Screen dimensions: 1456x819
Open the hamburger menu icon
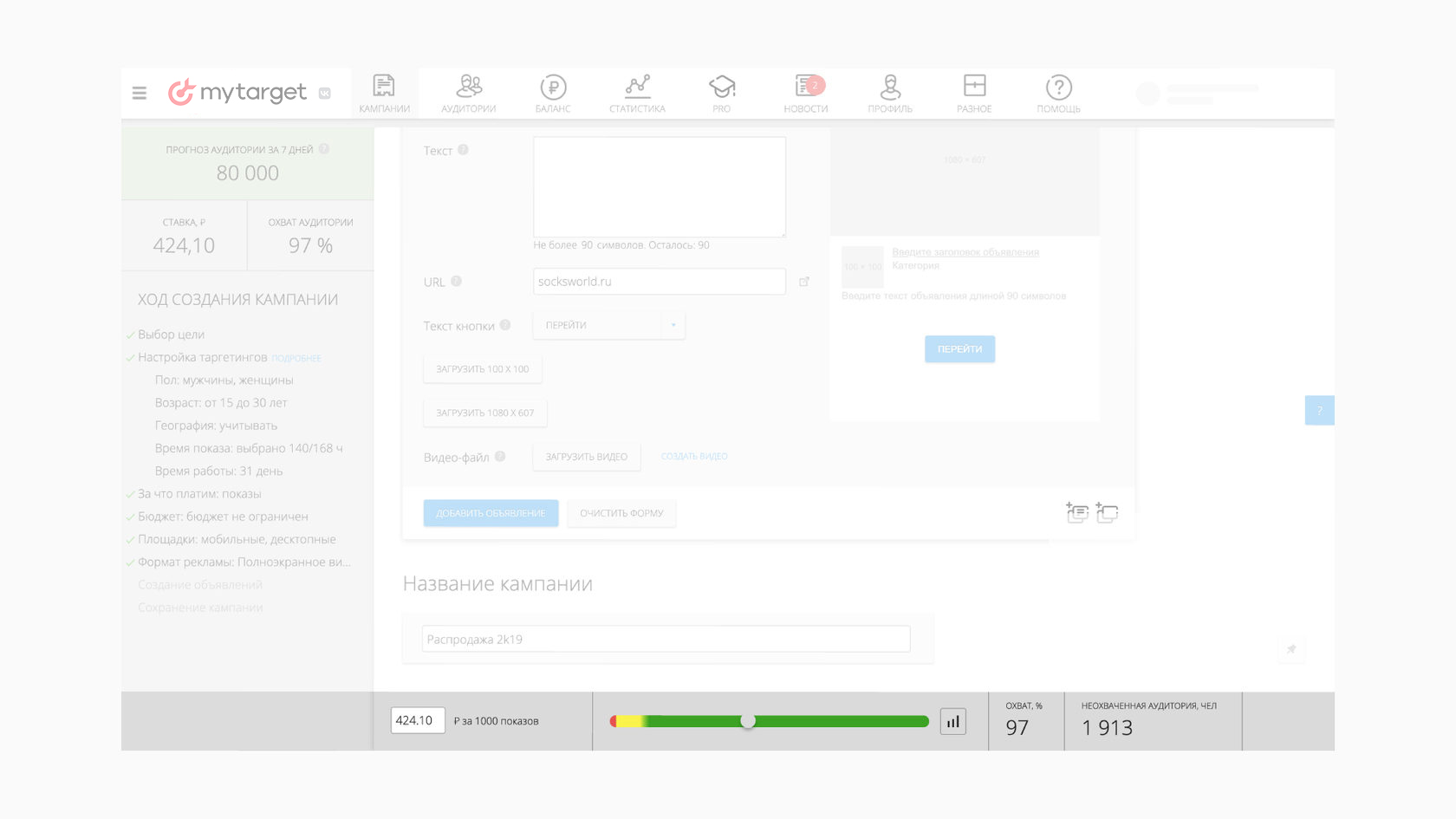click(140, 93)
